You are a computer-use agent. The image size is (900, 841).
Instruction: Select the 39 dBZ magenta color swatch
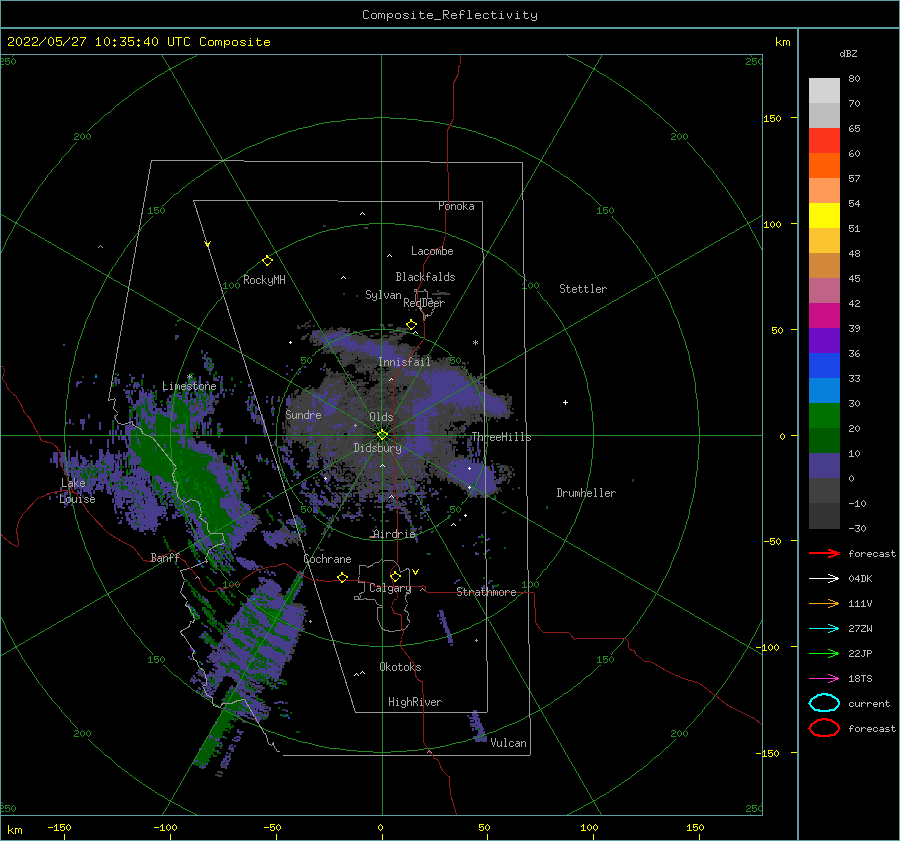click(x=824, y=315)
